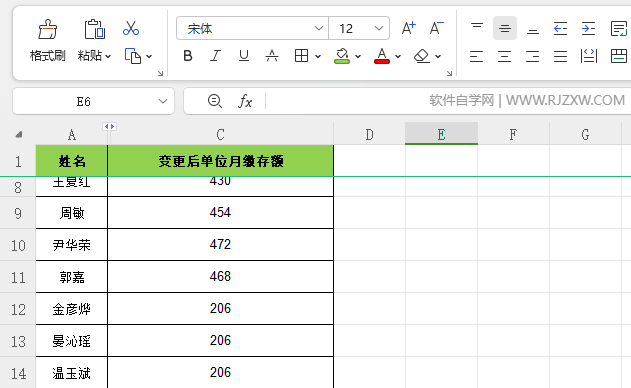Open the clipboard group dialog launcher

coord(161,73)
